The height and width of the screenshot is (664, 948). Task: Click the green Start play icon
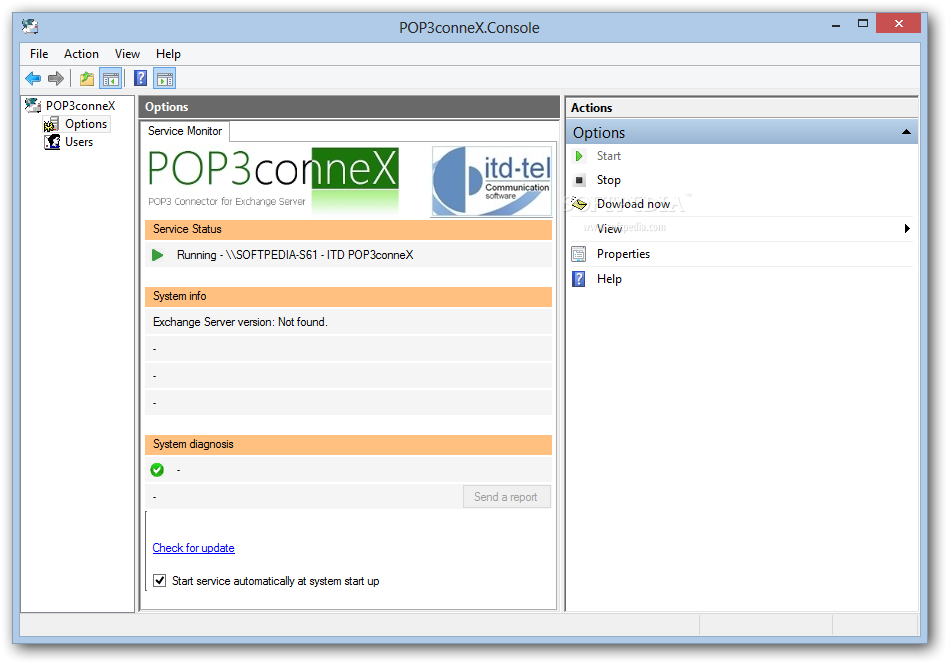pos(579,156)
